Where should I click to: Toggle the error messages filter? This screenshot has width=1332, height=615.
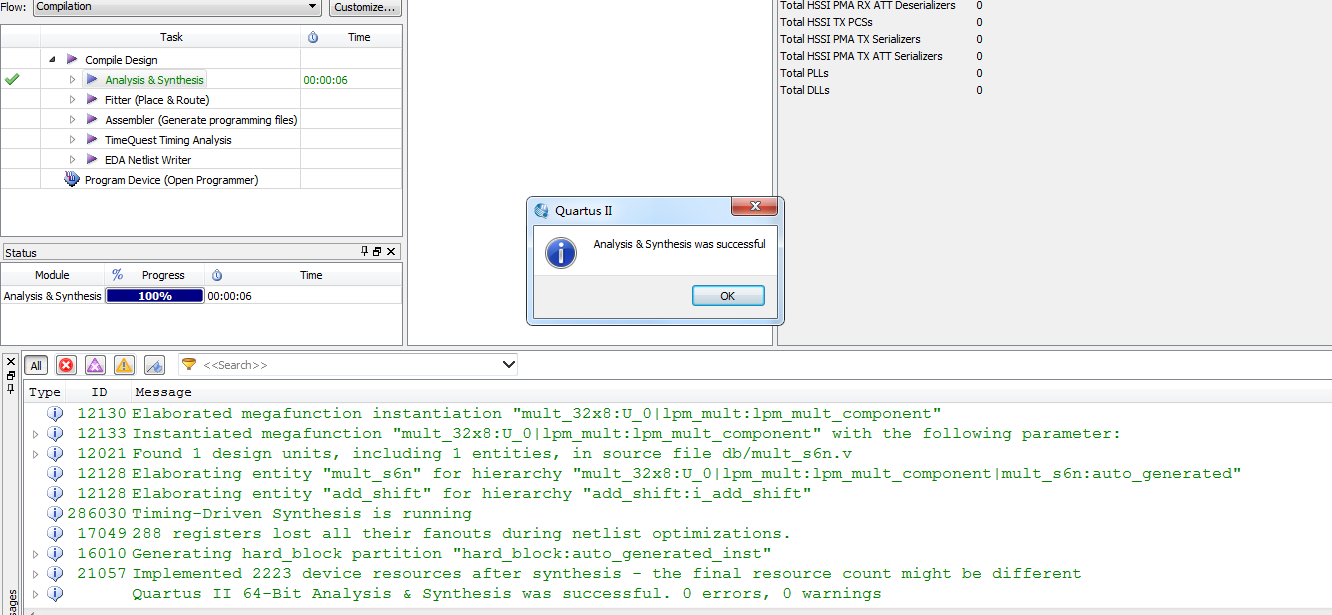coord(66,365)
